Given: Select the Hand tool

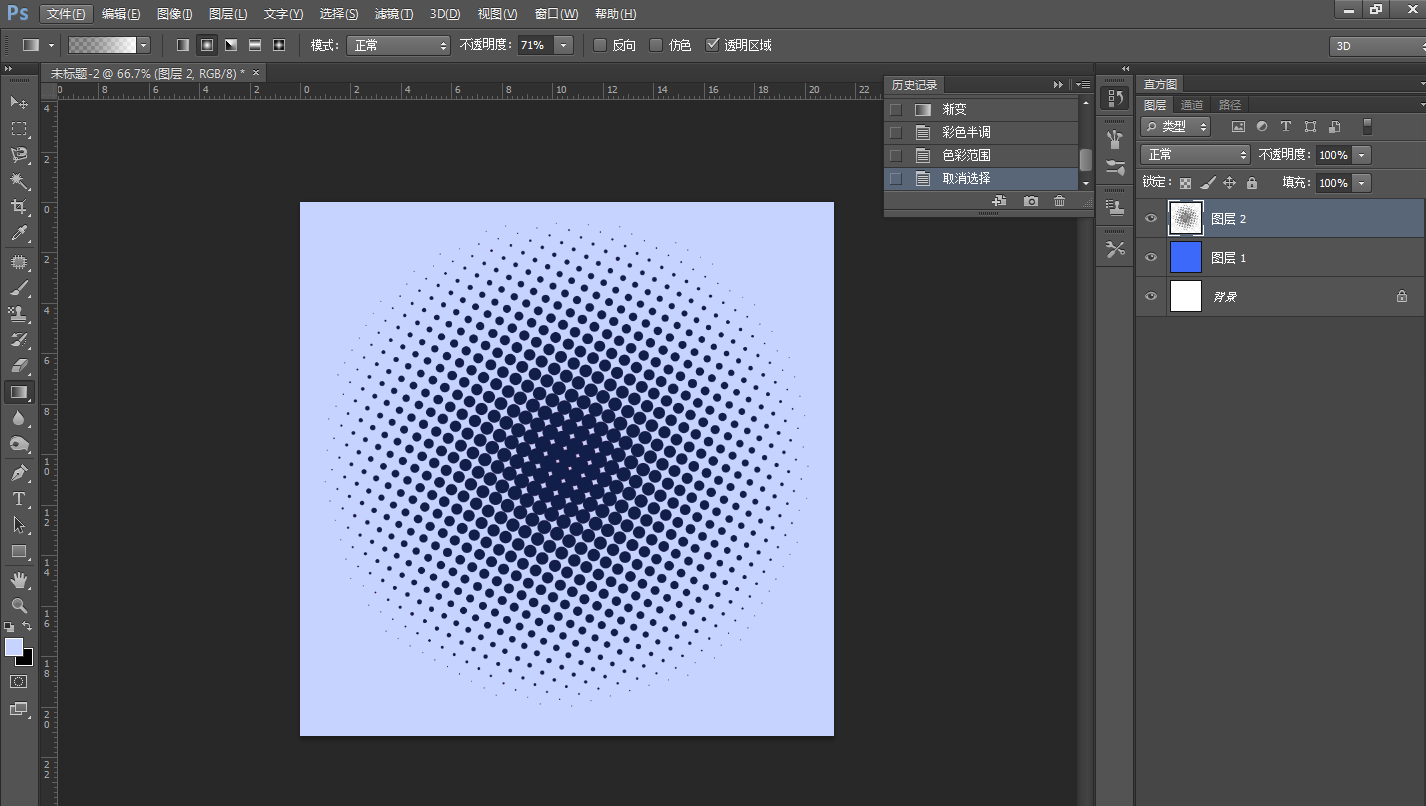Looking at the screenshot, I should 19,579.
